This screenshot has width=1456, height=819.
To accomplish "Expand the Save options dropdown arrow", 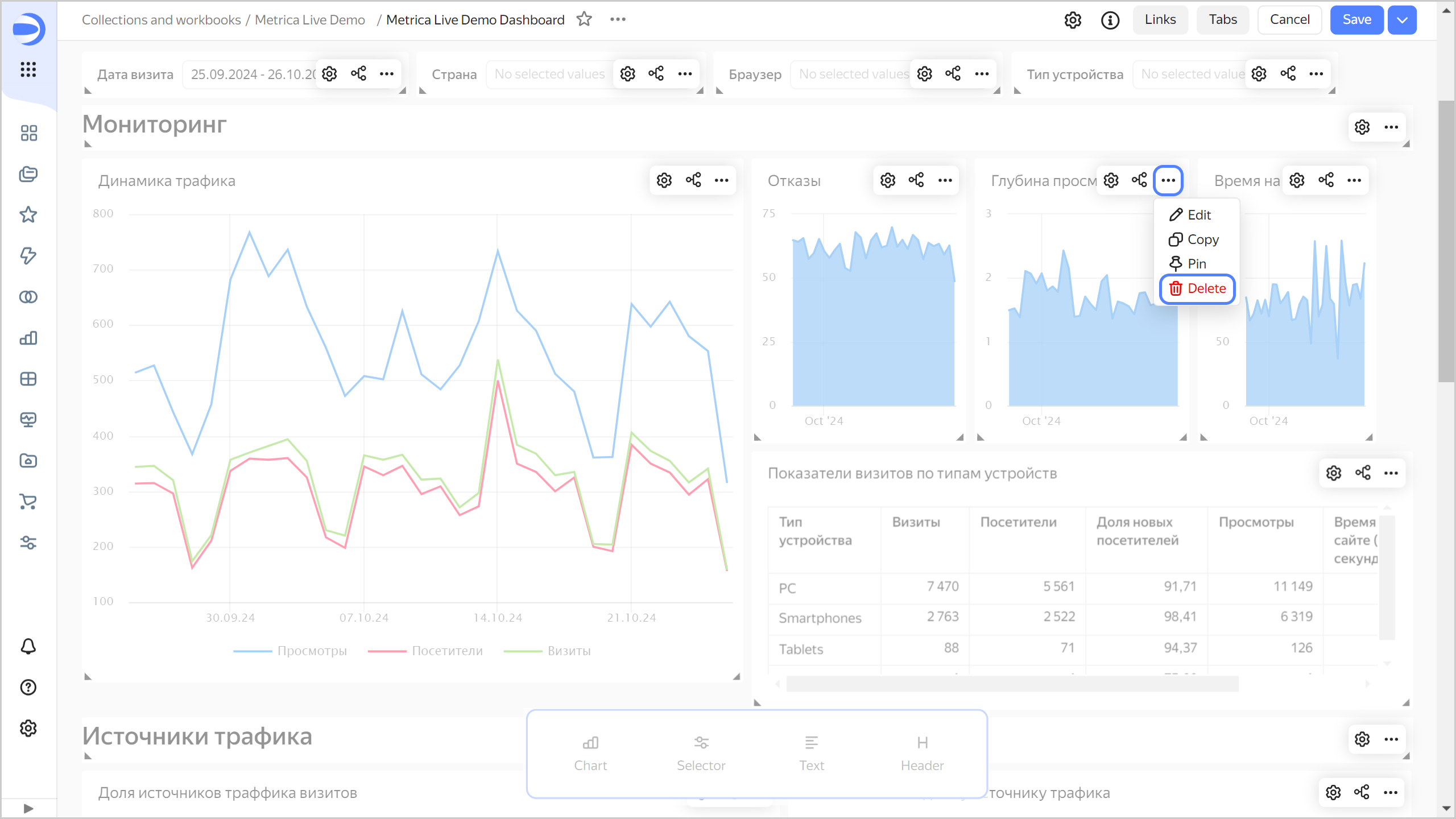I will [x=1402, y=20].
